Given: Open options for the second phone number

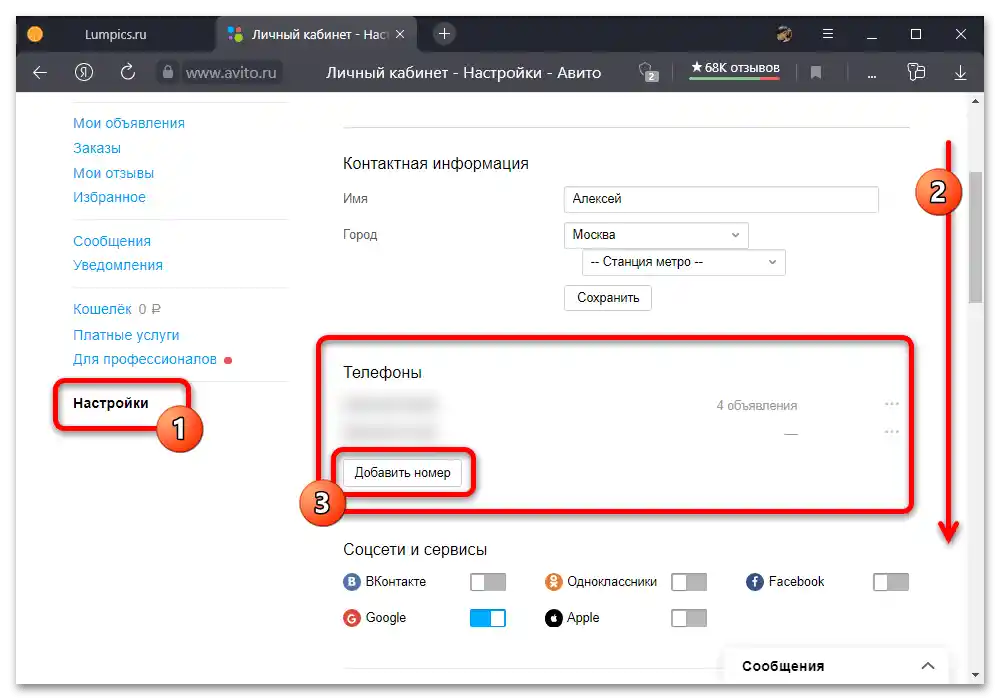Looking at the screenshot, I should pyautogui.click(x=892, y=432).
